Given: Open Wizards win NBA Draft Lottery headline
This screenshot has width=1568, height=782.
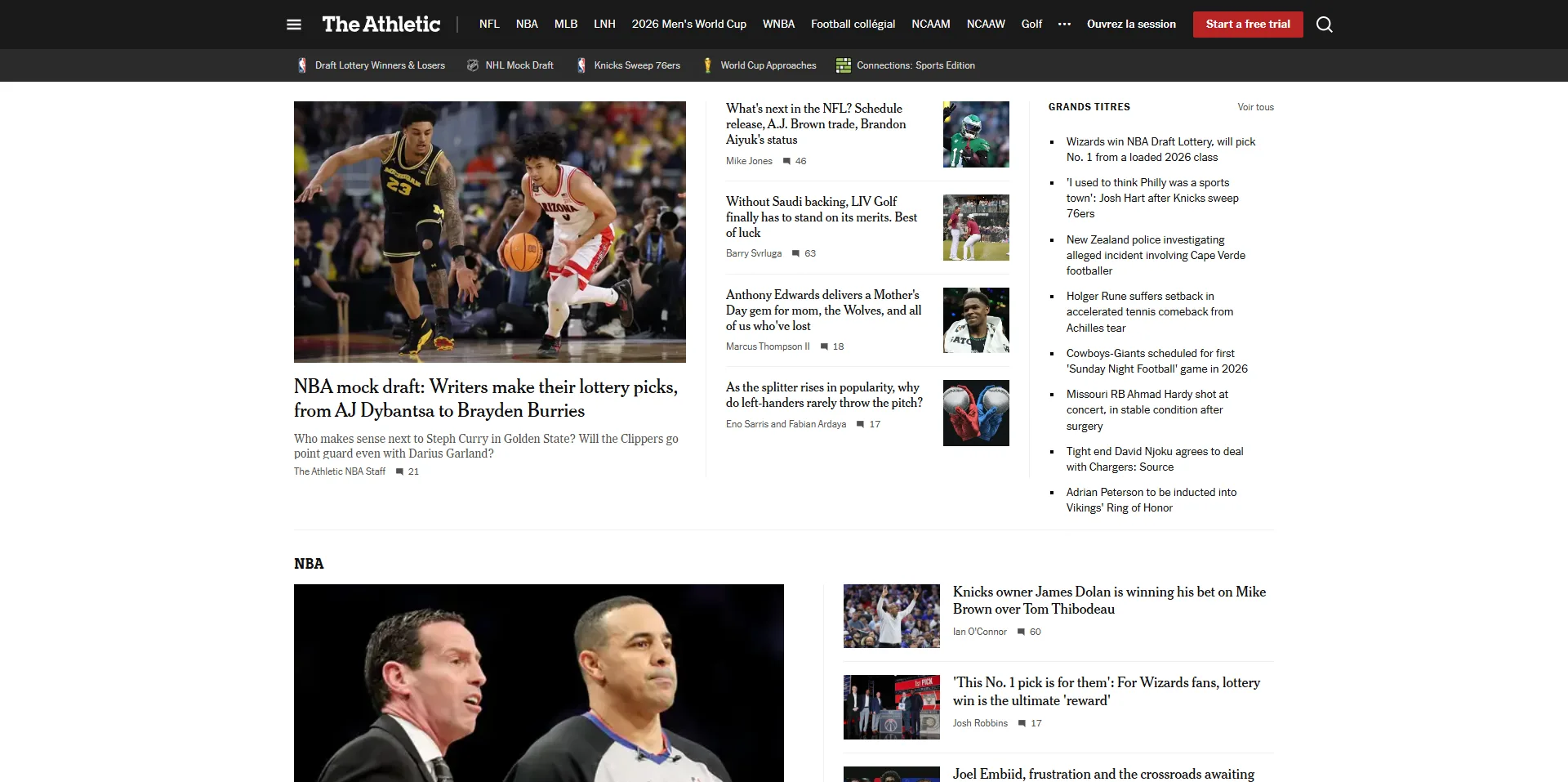Looking at the screenshot, I should (x=1160, y=150).
